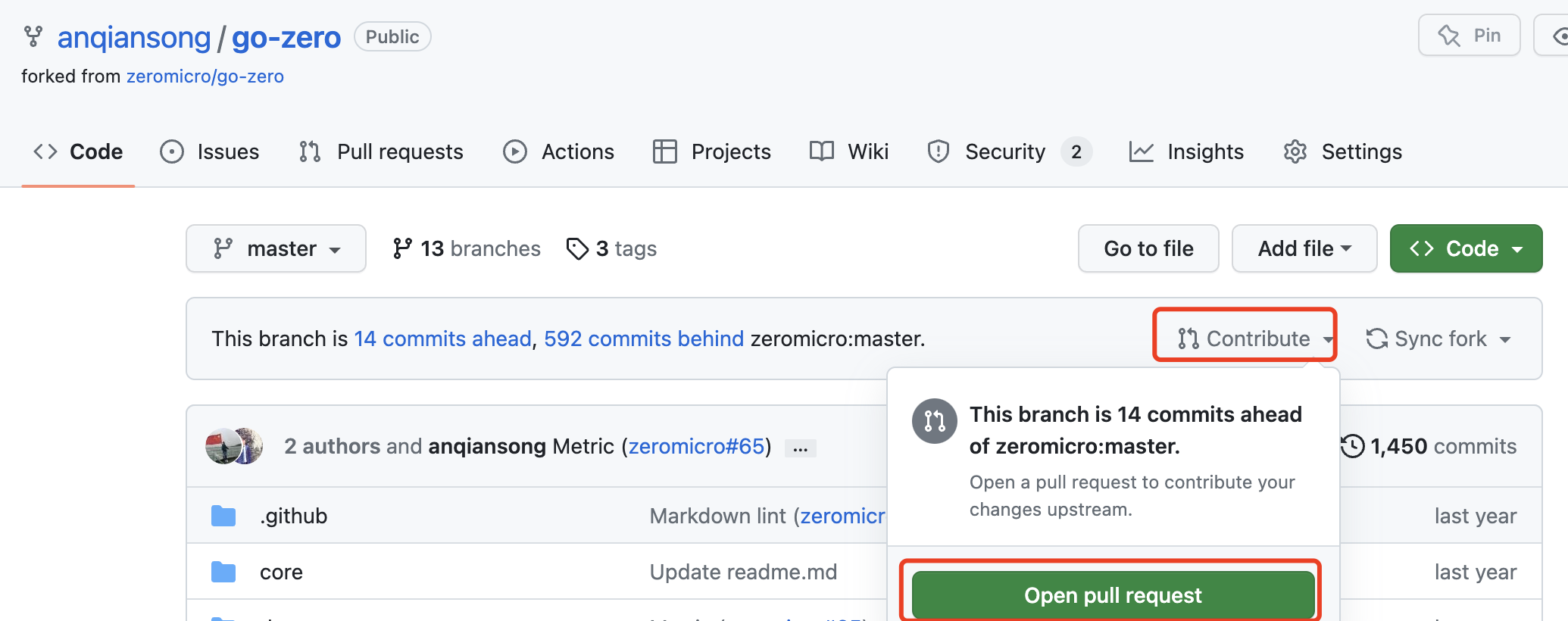The width and height of the screenshot is (1568, 621).
Task: View the 14 commits ahead link
Action: point(442,339)
